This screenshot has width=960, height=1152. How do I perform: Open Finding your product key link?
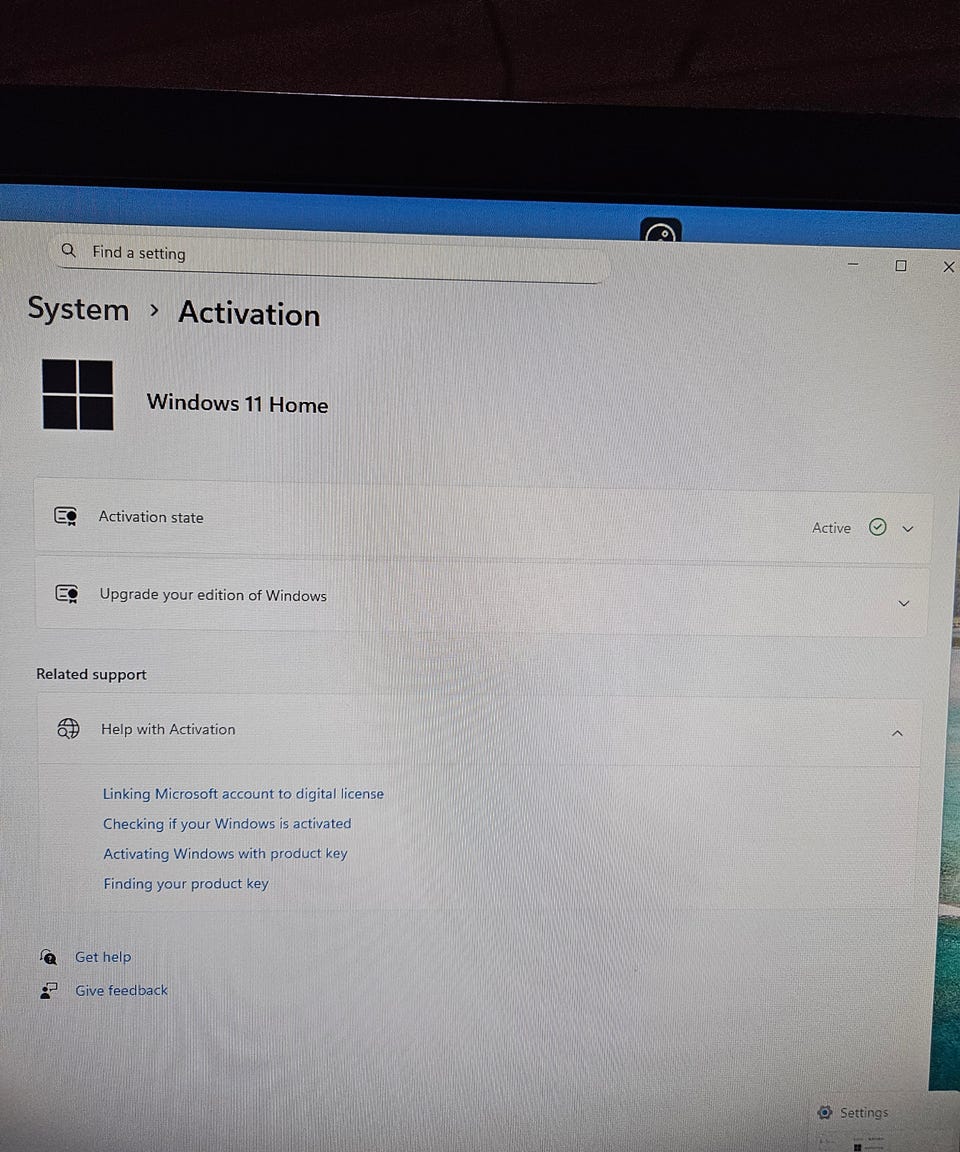pyautogui.click(x=186, y=884)
